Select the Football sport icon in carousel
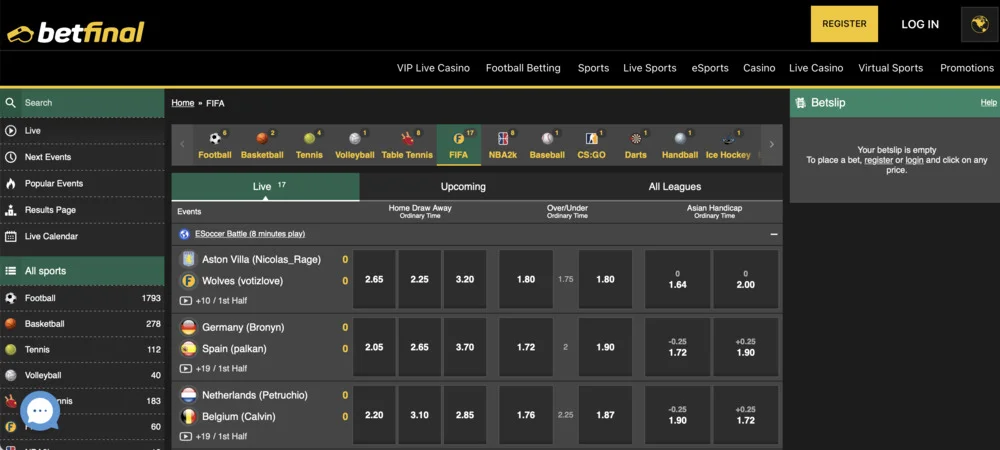The height and width of the screenshot is (450, 1000). click(215, 145)
